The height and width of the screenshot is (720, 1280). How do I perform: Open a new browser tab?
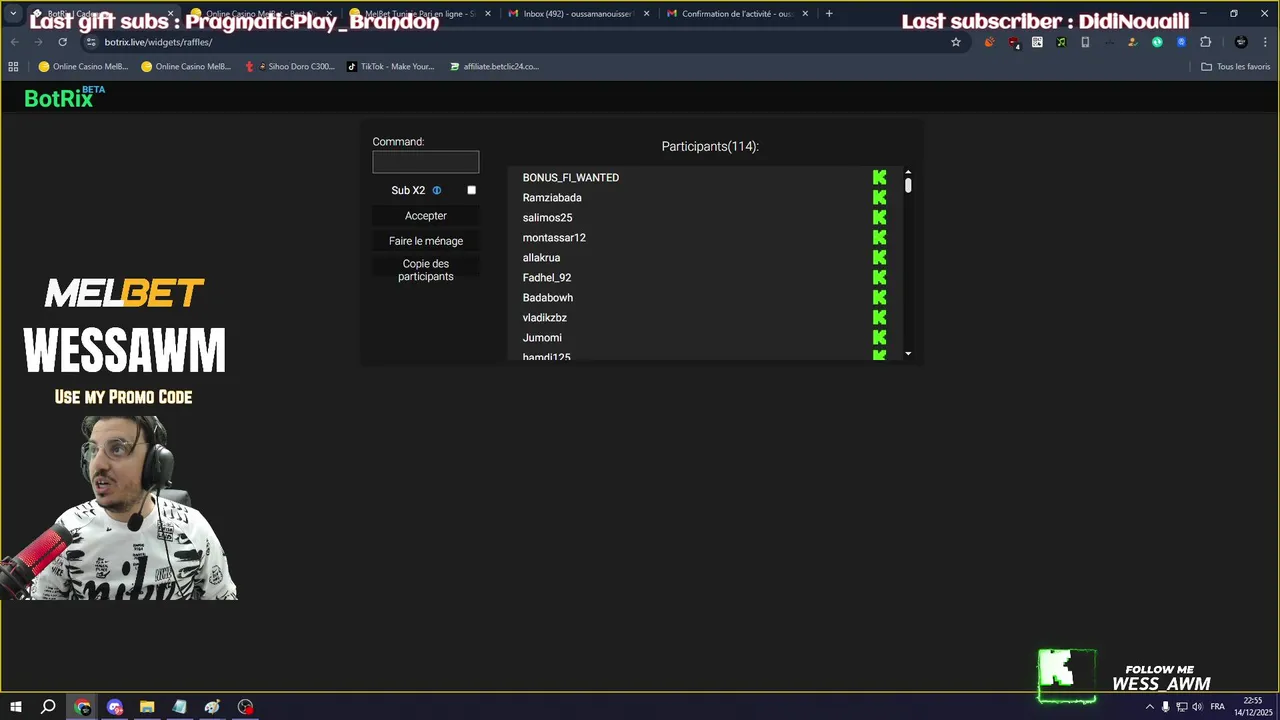[x=829, y=14]
